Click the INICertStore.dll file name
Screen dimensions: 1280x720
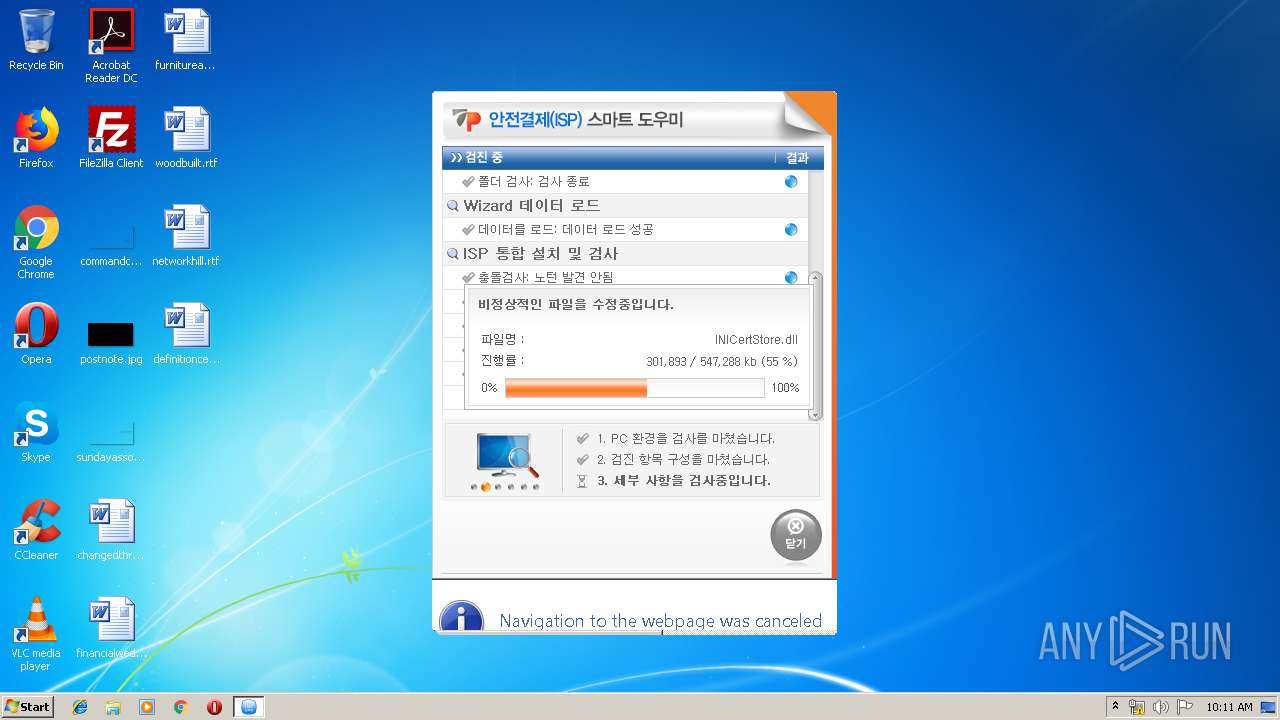coord(756,340)
